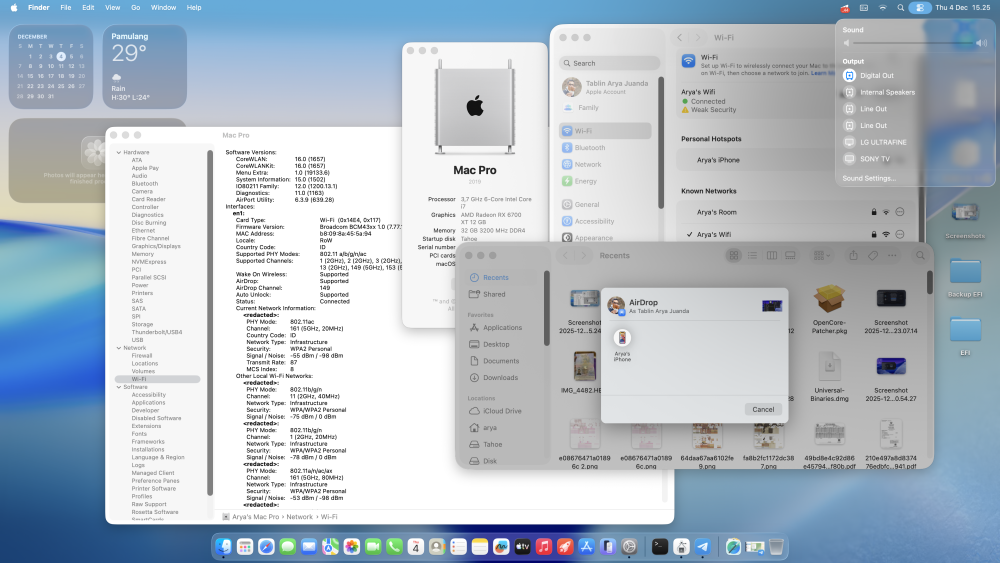The height and width of the screenshot is (563, 1000).
Task: Select Ethernet in System Information sidebar
Action: 143,231
